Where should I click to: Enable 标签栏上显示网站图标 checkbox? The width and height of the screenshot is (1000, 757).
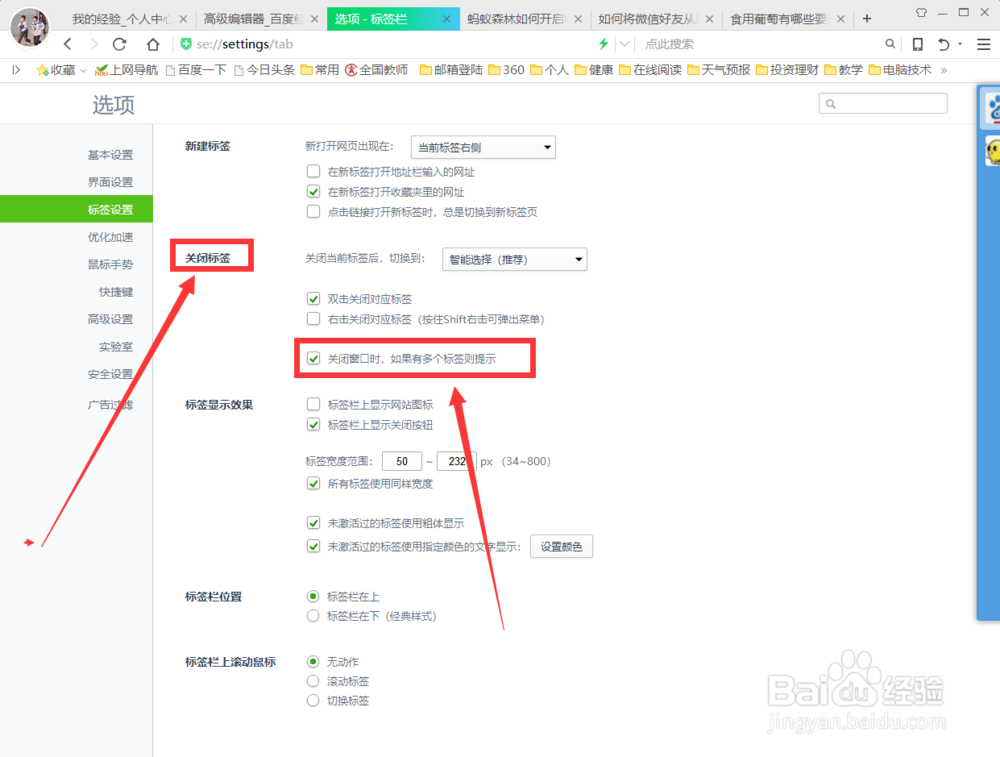(x=313, y=404)
